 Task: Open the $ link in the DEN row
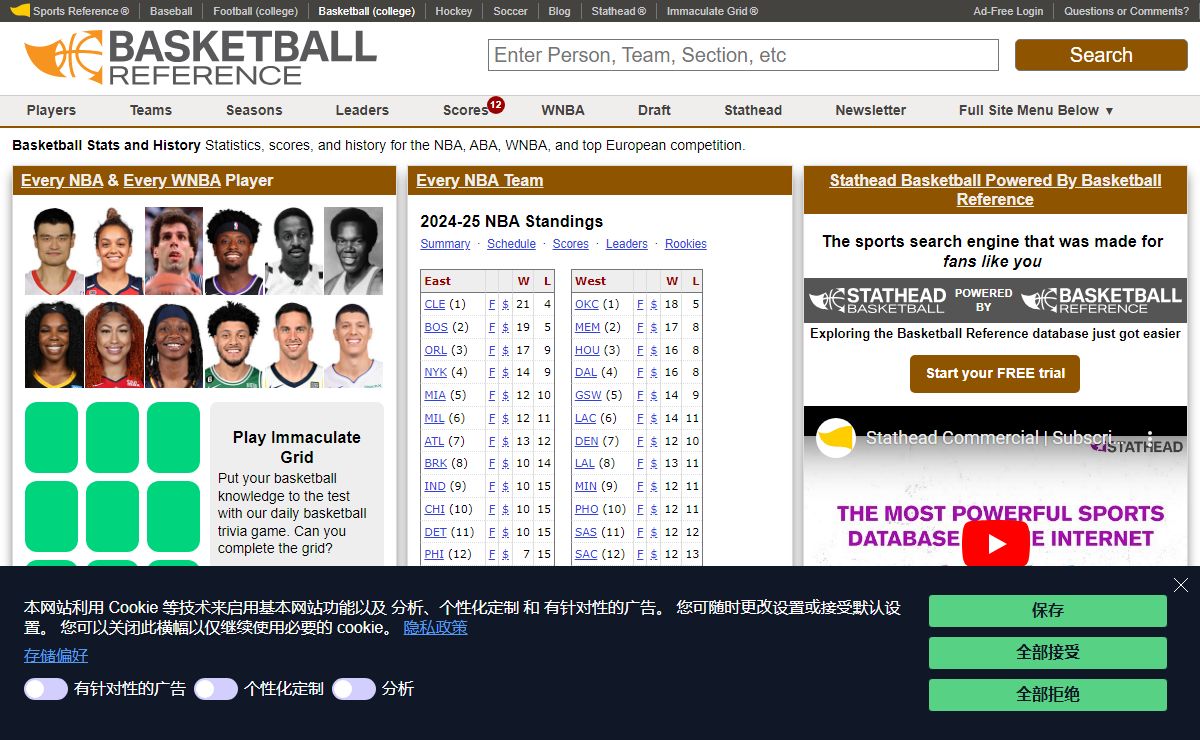point(654,441)
